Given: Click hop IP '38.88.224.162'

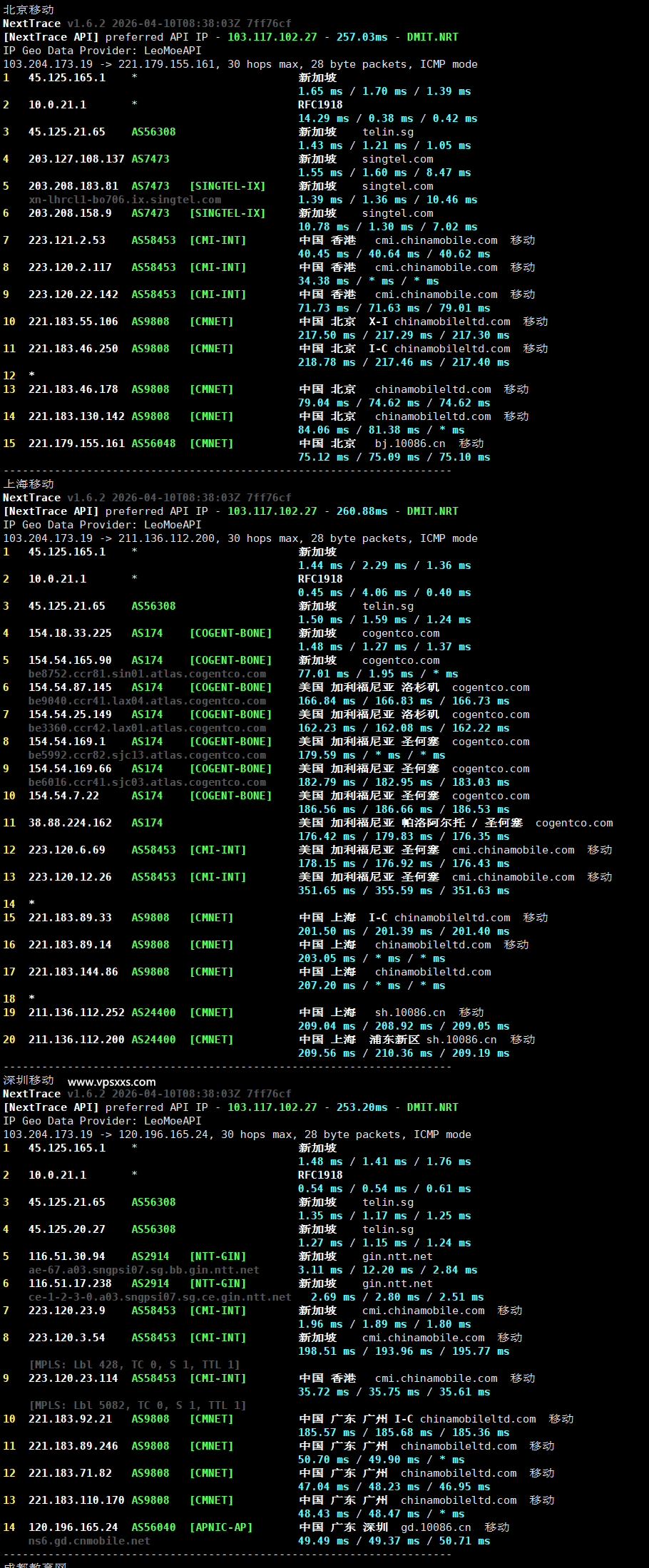Looking at the screenshot, I should click(x=70, y=823).
